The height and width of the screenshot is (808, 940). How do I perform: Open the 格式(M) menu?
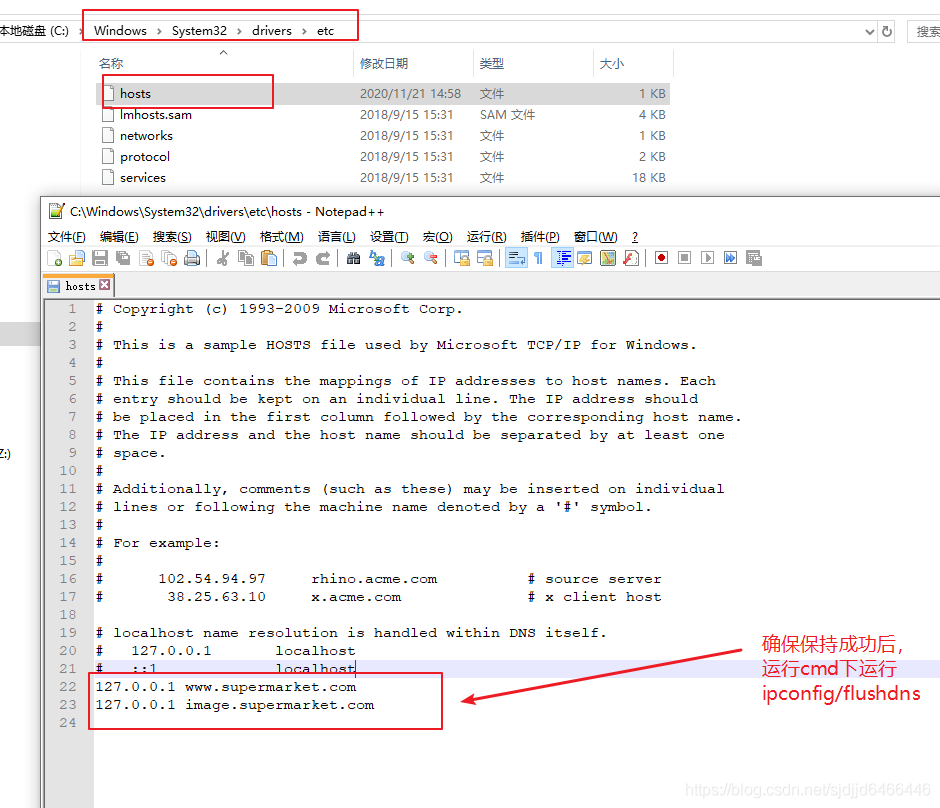pyautogui.click(x=282, y=237)
